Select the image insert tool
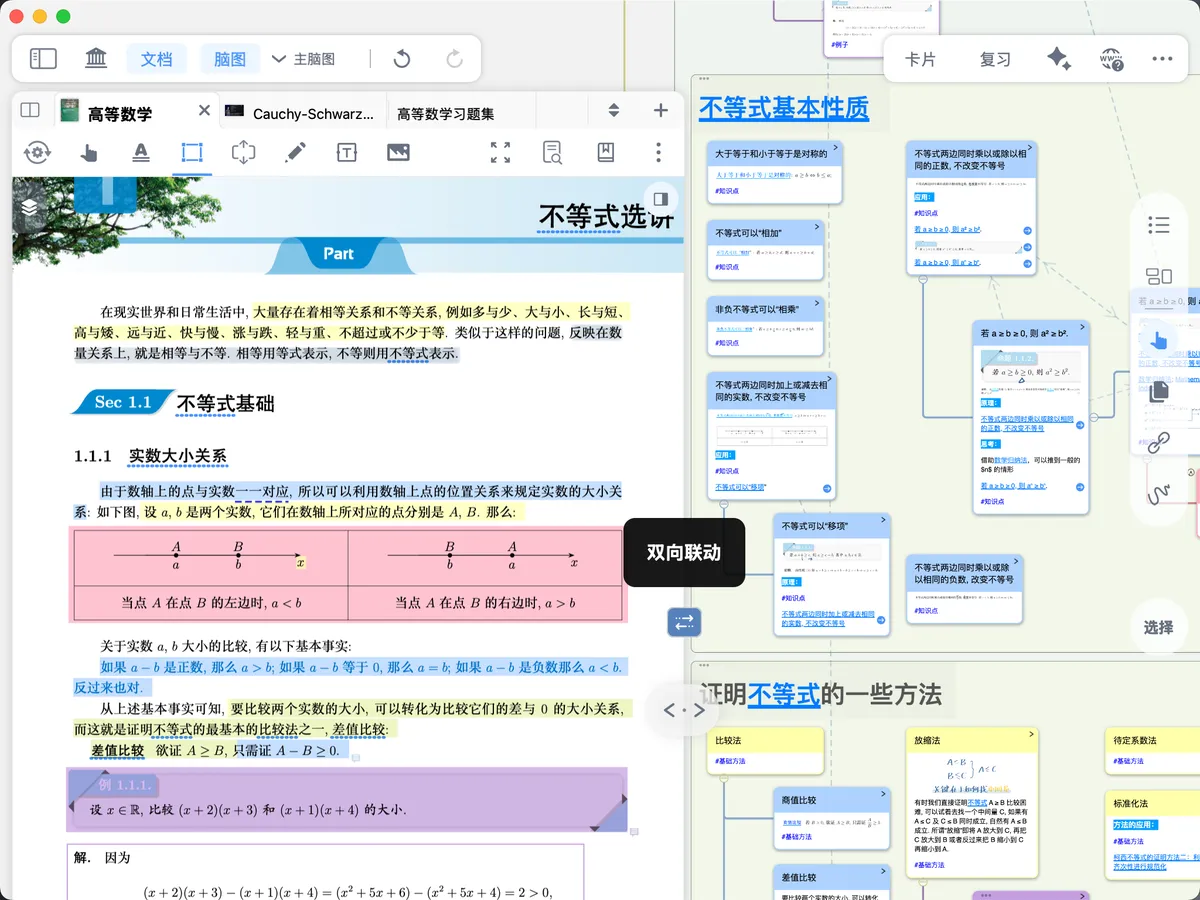 click(398, 152)
